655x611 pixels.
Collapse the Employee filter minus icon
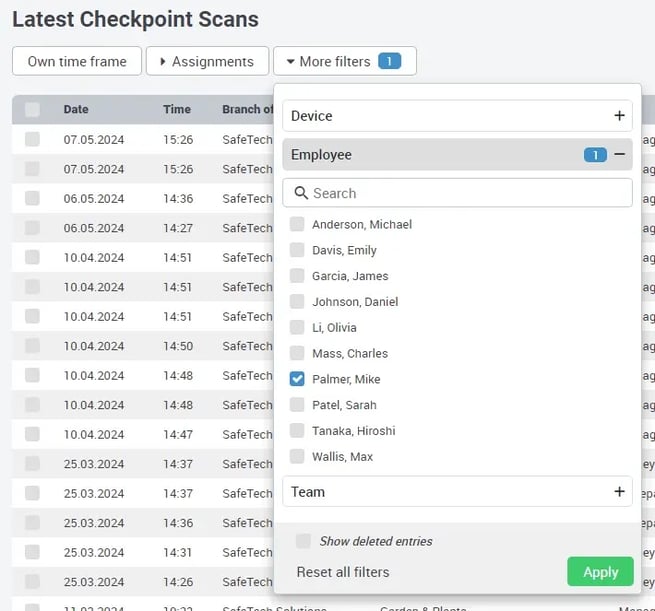[x=619, y=155]
